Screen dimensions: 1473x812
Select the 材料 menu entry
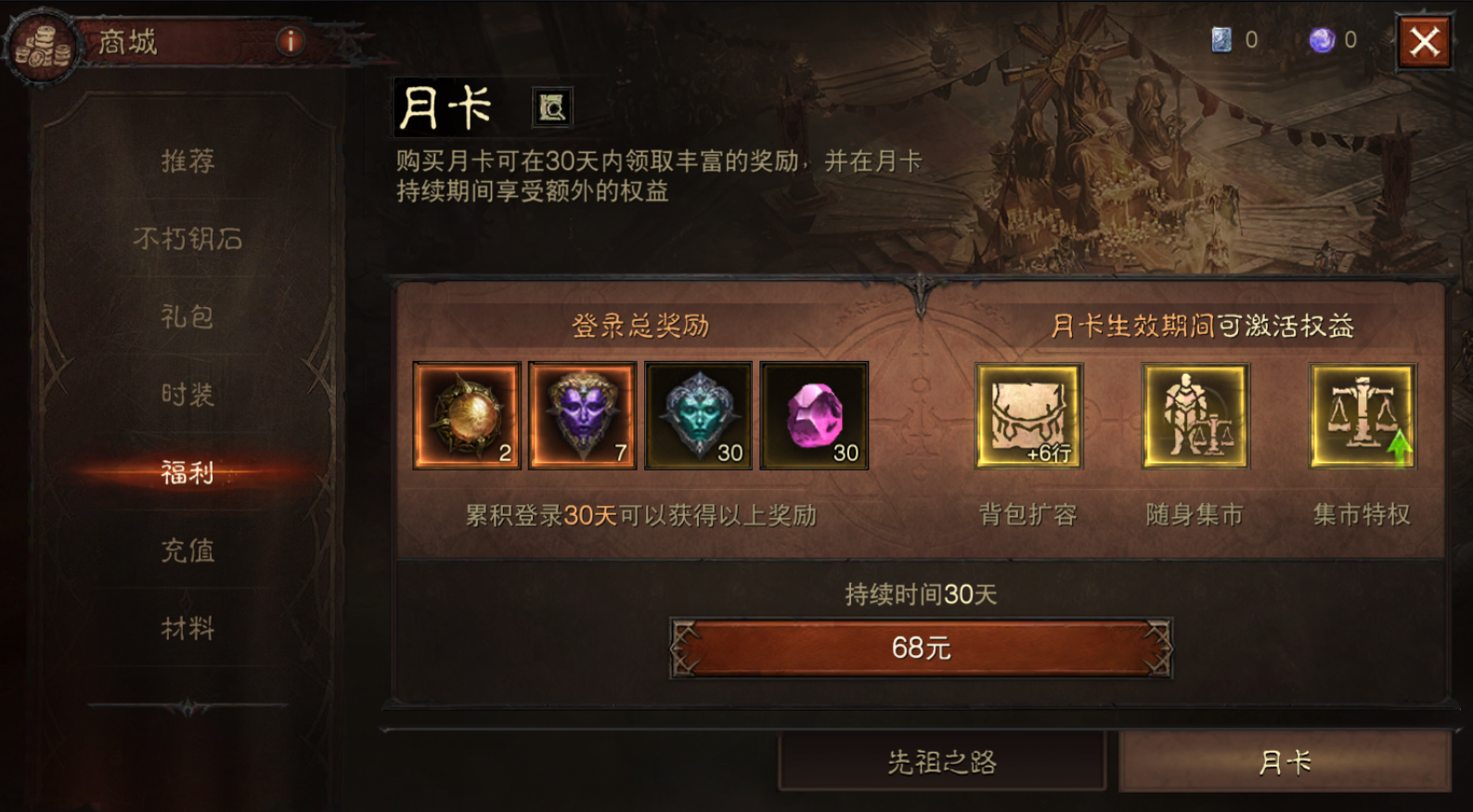point(187,629)
